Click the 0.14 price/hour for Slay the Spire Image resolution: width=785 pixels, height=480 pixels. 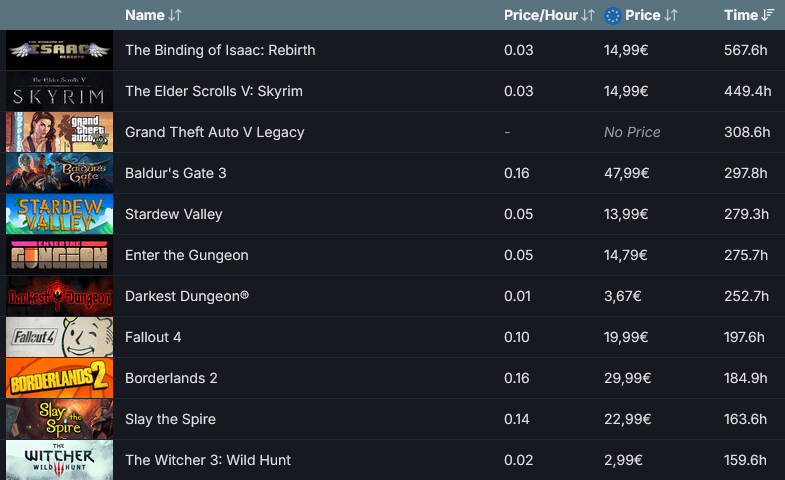[x=517, y=419]
